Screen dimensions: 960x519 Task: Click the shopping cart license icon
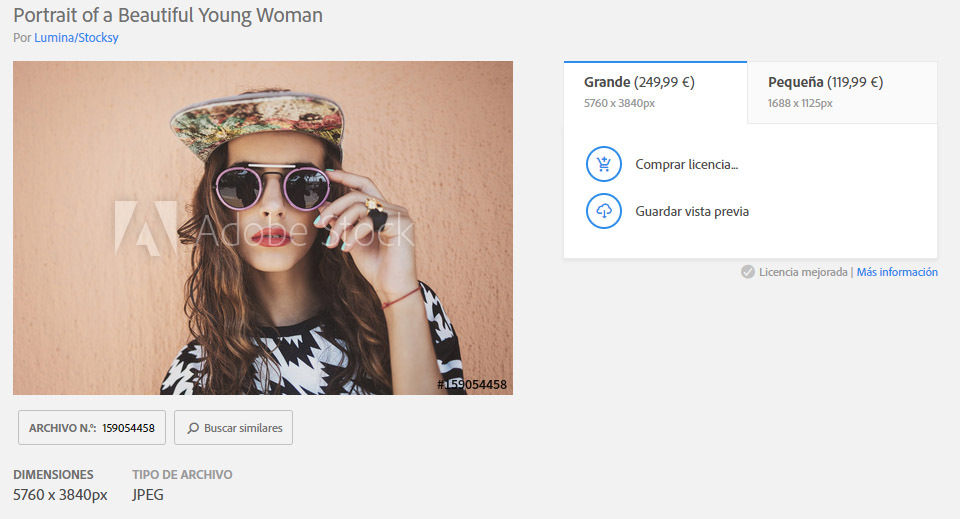603,164
